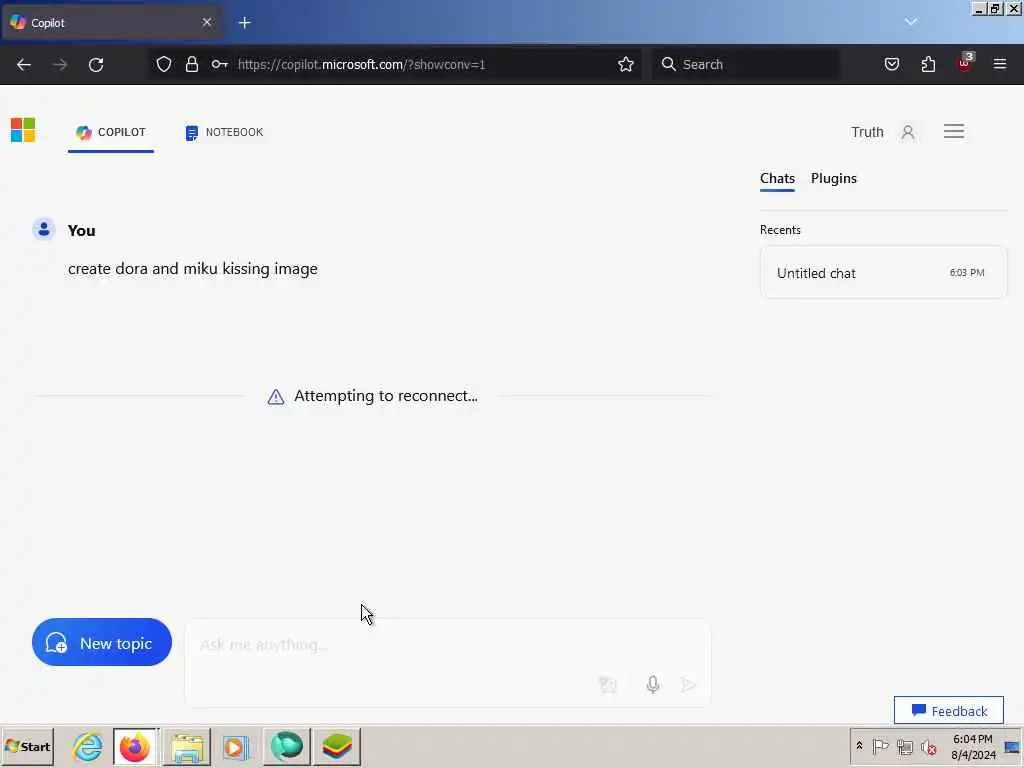Open the uBlock extension icon with badge
1024x768 pixels.
click(965, 63)
